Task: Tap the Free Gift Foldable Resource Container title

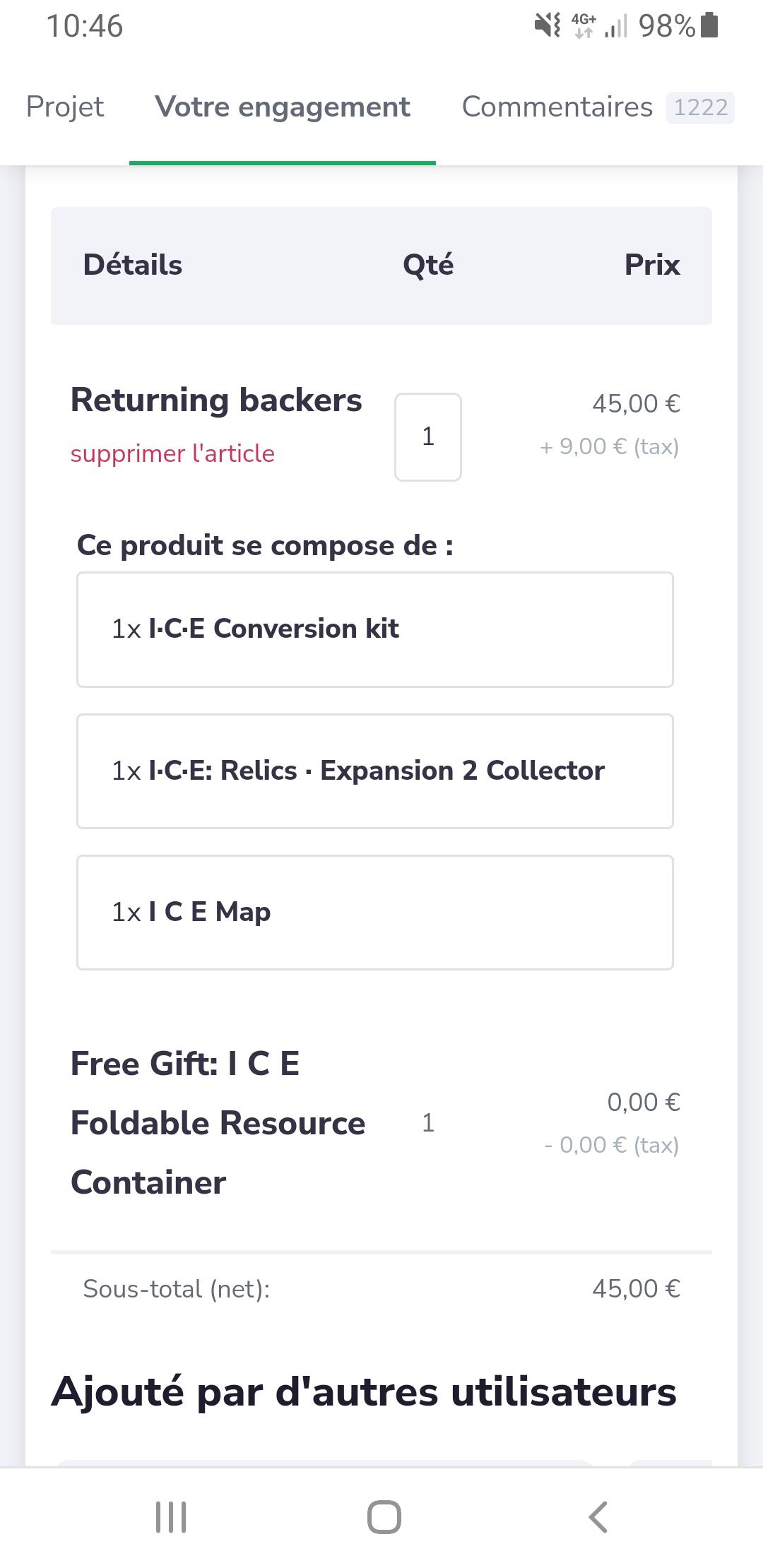Action: click(x=218, y=1123)
